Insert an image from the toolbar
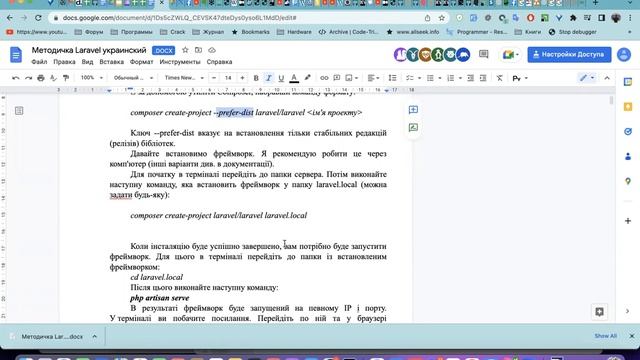 tap(351, 78)
